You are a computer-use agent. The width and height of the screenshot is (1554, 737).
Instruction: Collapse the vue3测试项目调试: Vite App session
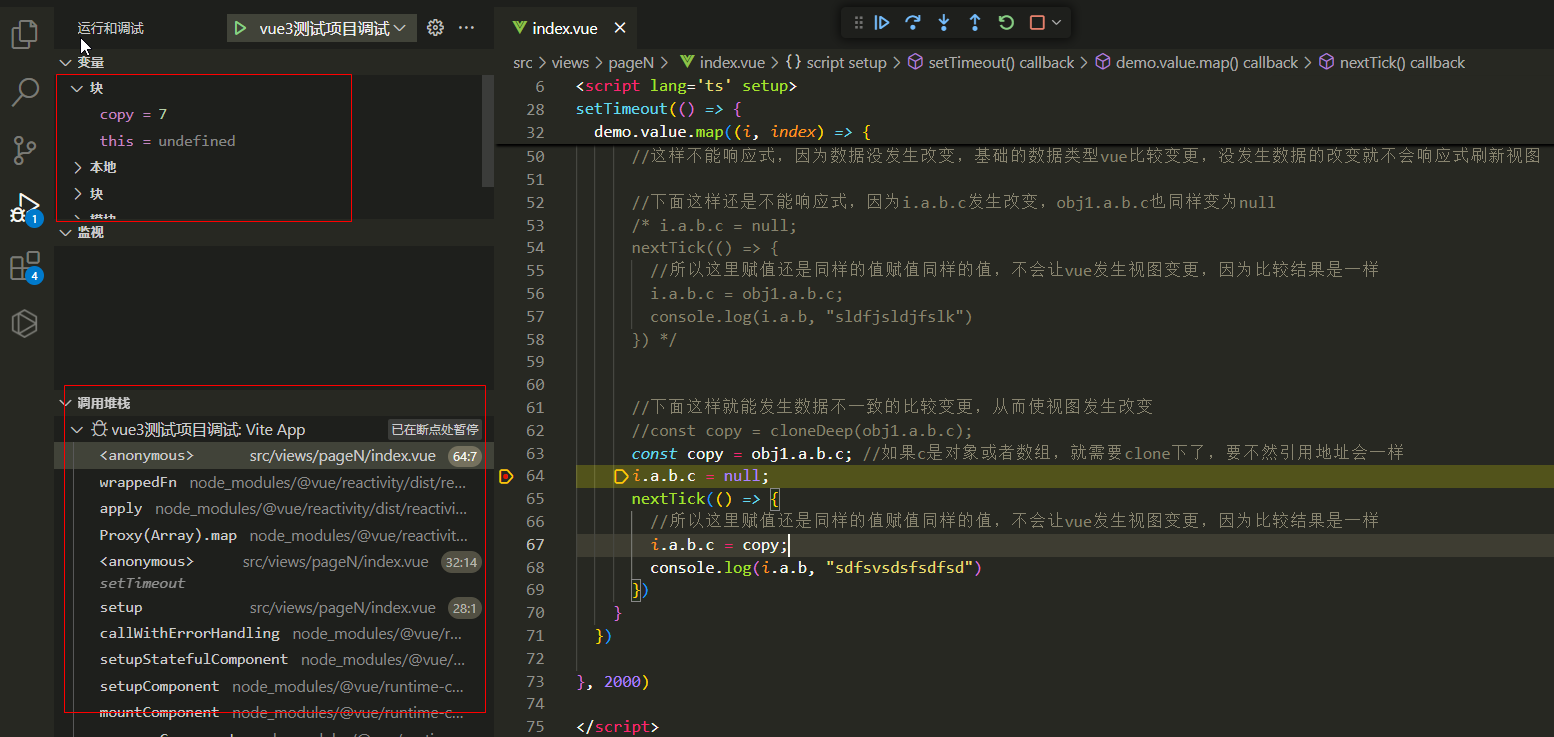(77, 429)
